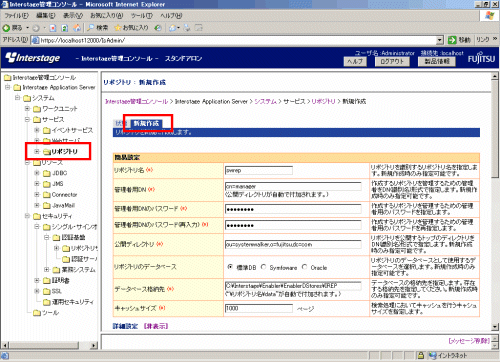Click the ログアウト button
This screenshot has width=500, height=362.
coord(392,61)
